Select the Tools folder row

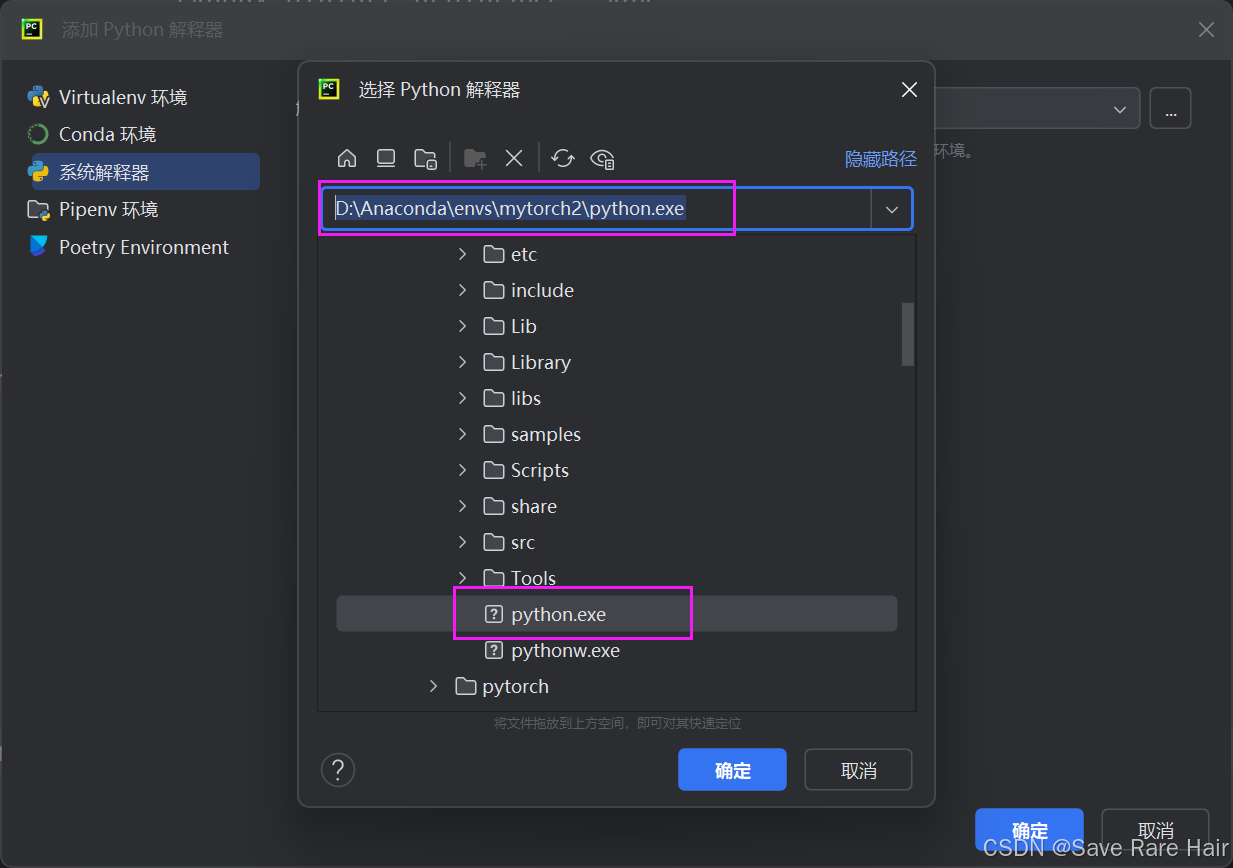(x=616, y=579)
